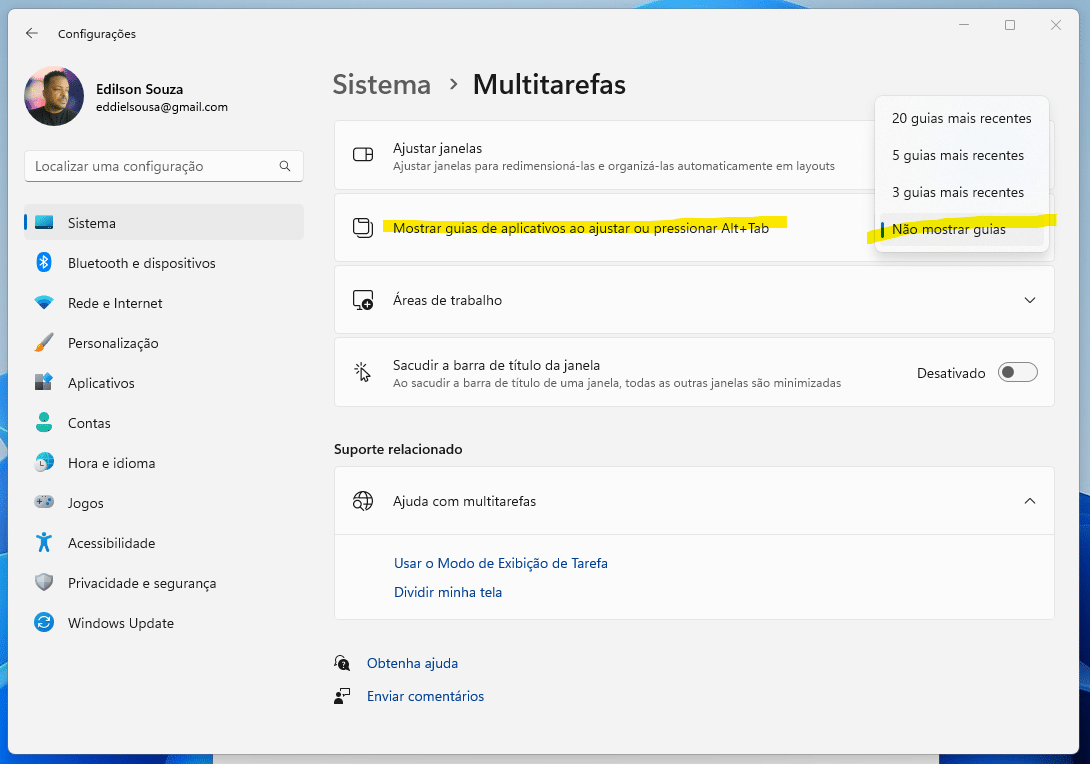
Task: Open the Aplicativos label
Action: coord(101,383)
